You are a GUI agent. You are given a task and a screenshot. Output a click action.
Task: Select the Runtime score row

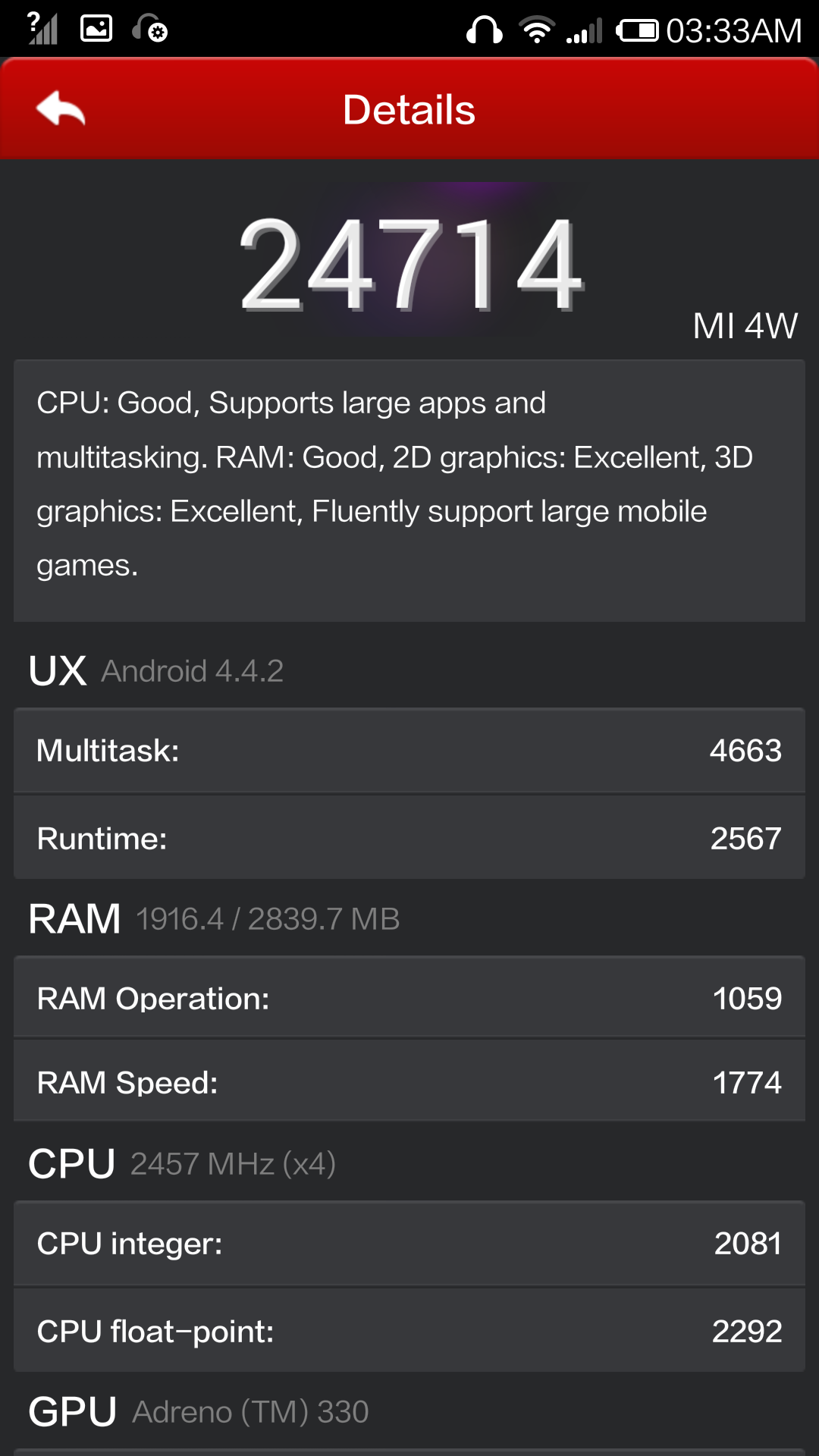coord(409,839)
